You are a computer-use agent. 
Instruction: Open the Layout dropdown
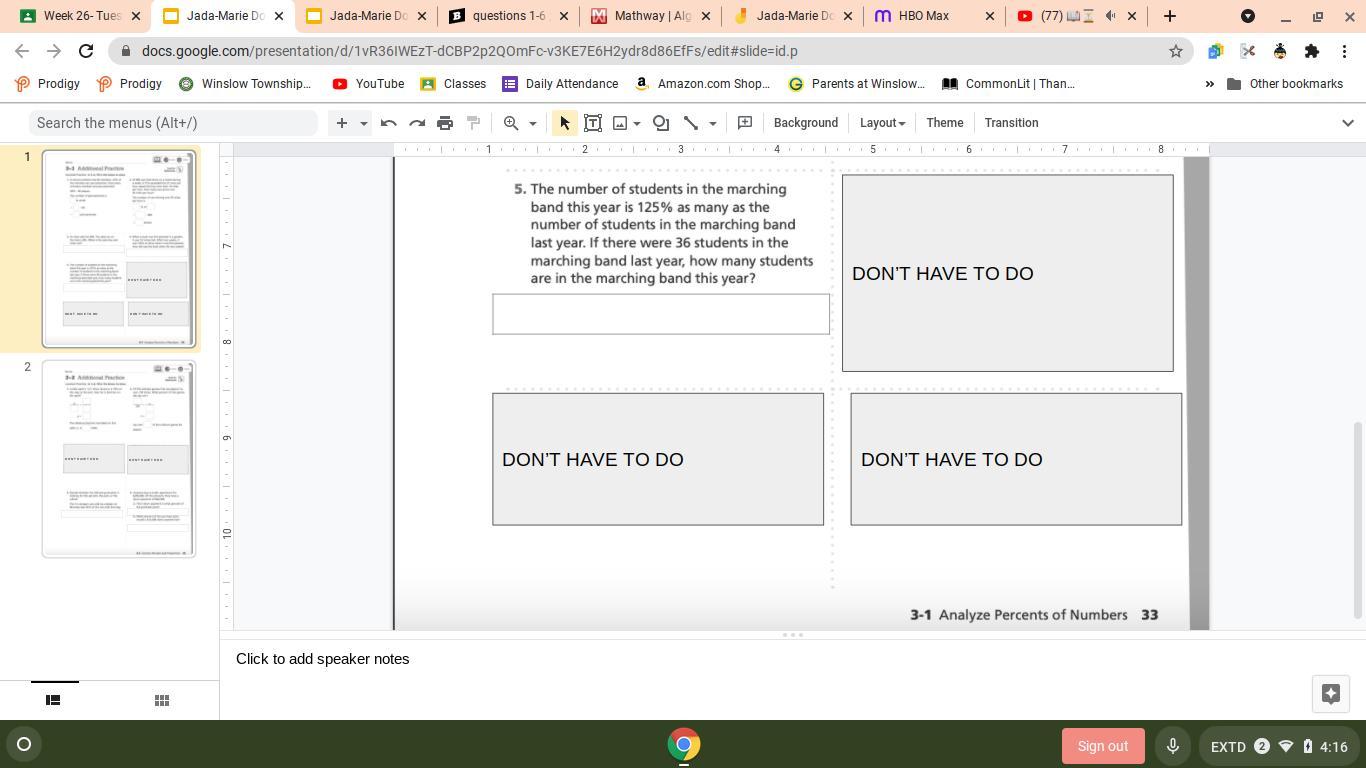click(x=882, y=123)
